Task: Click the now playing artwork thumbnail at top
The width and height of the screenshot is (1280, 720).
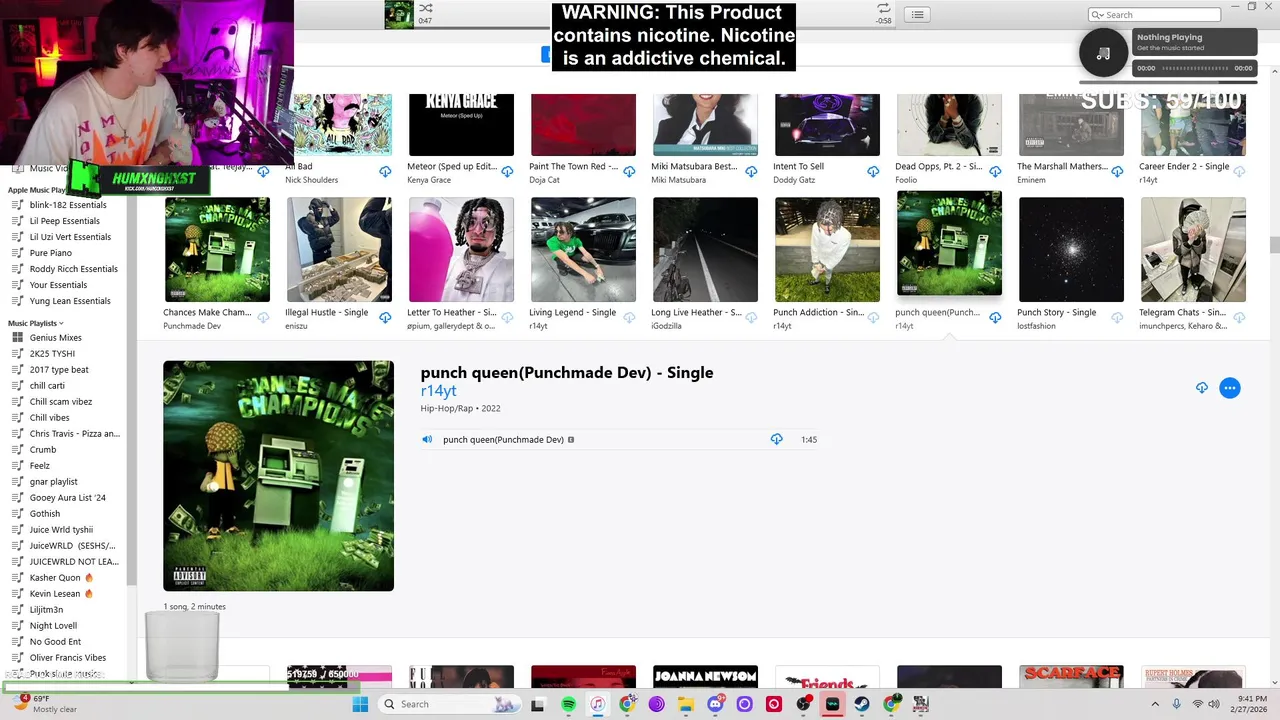Action: (399, 14)
